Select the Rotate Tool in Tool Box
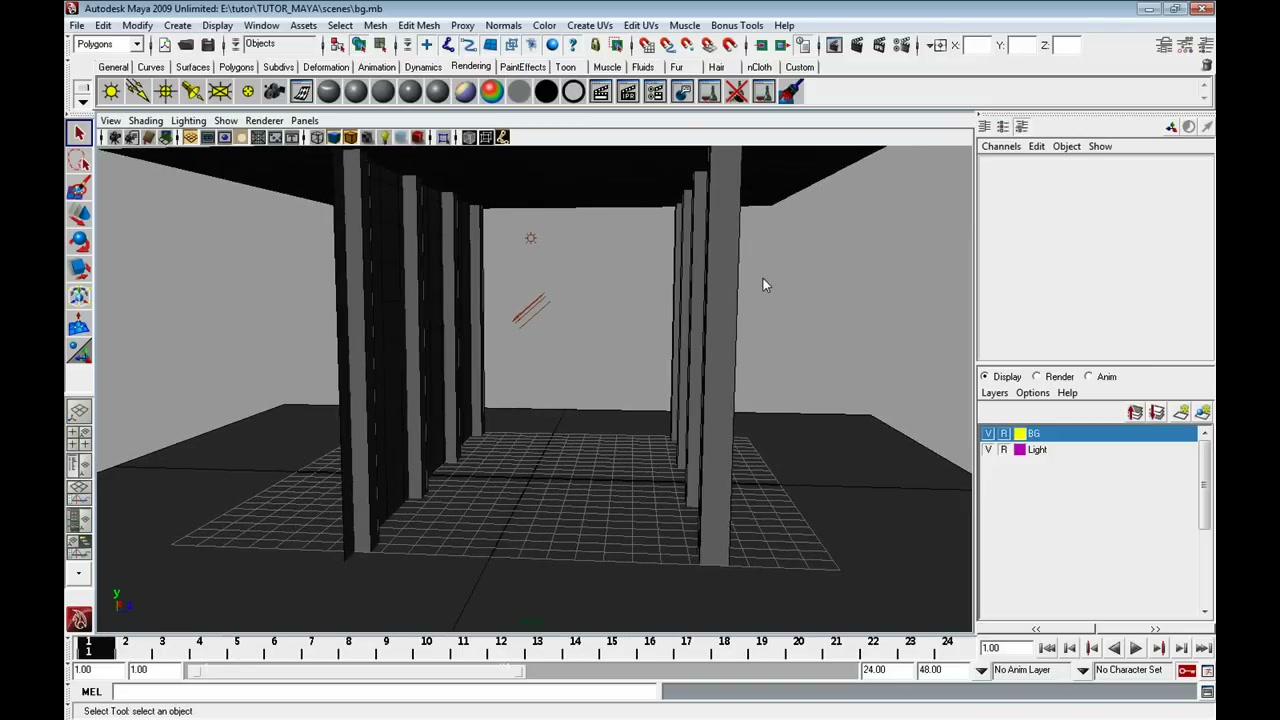Screen dimensions: 1280x720 click(x=79, y=242)
